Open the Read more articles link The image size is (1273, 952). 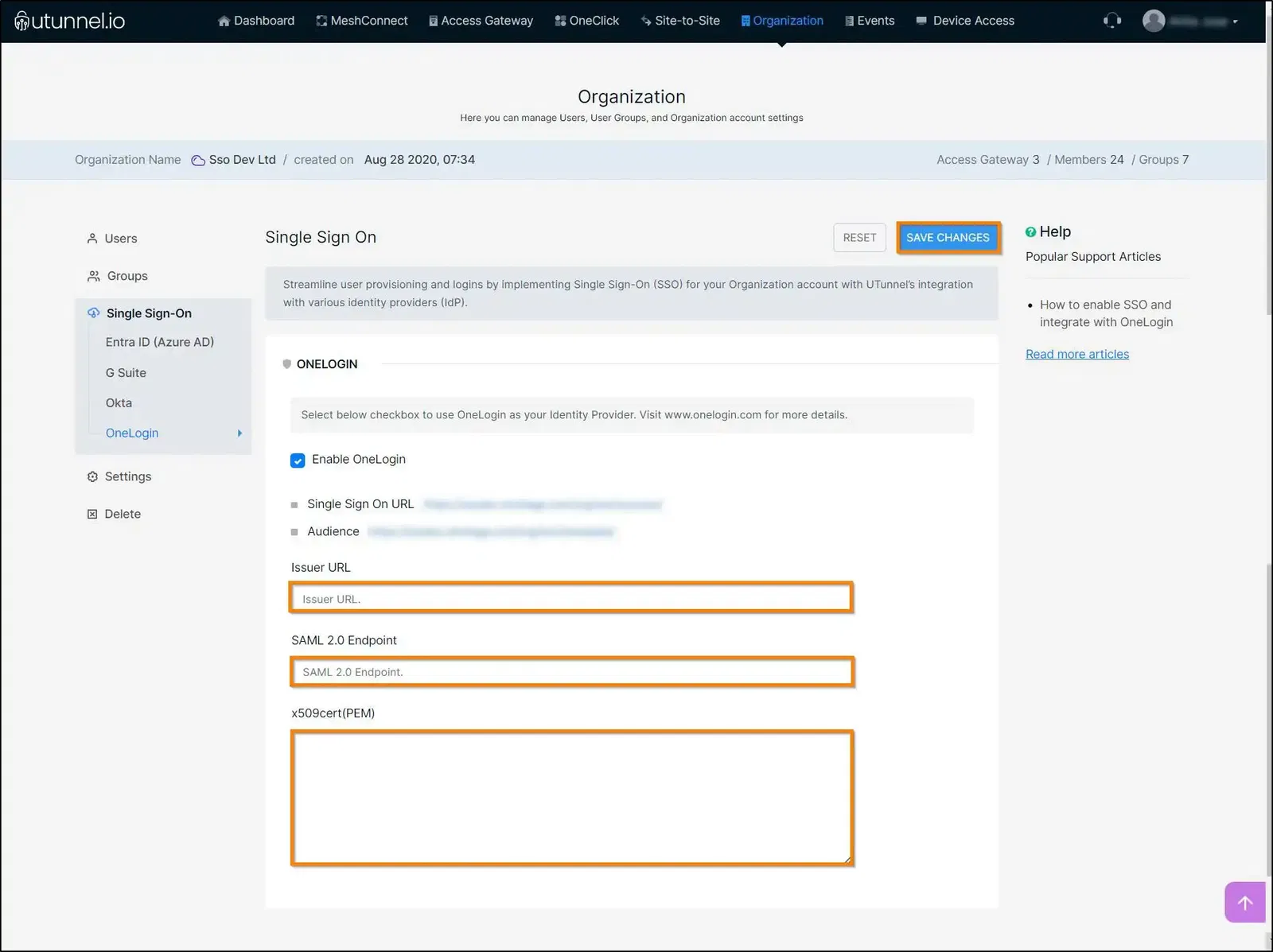1077,354
